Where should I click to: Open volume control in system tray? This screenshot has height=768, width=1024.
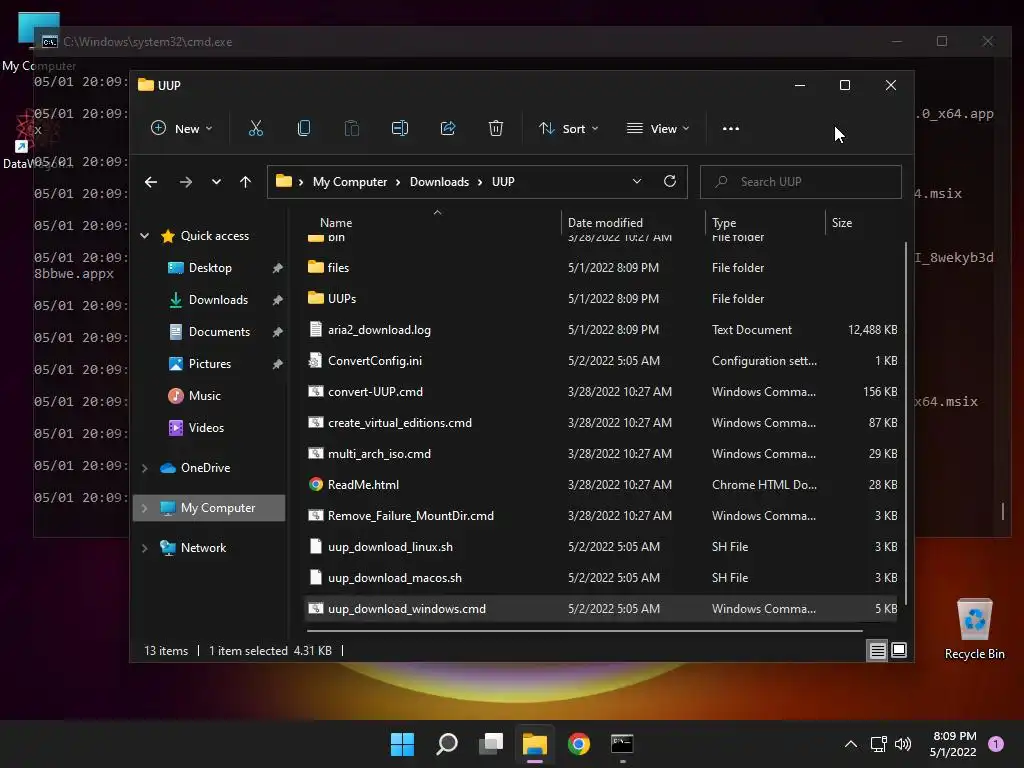[903, 744]
